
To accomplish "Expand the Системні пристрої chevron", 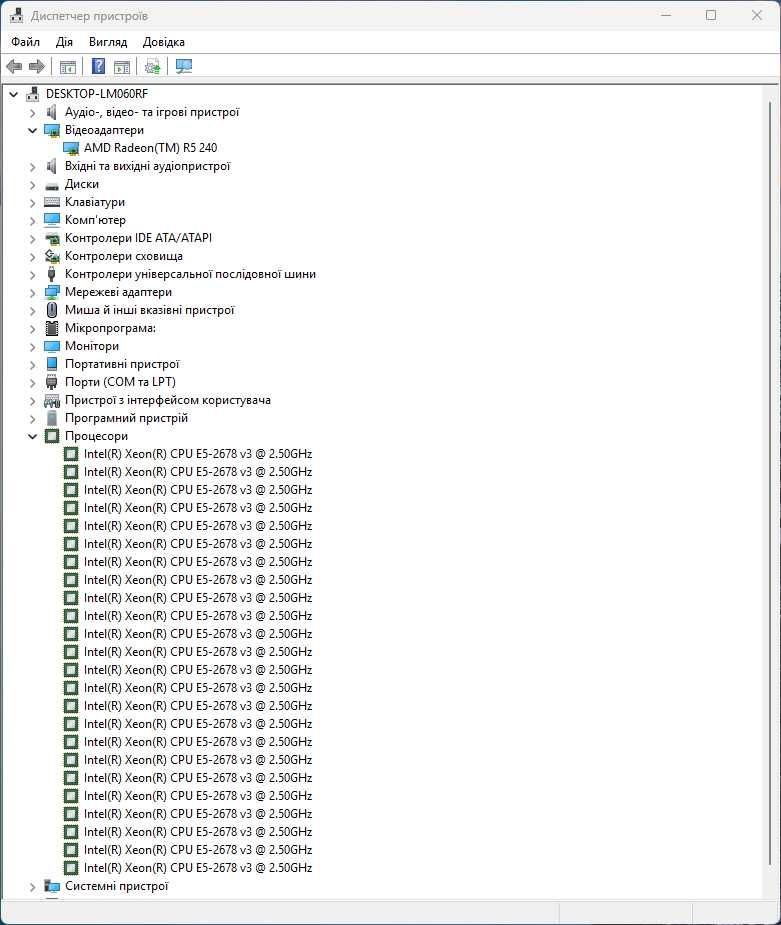I will pyautogui.click(x=32, y=887).
